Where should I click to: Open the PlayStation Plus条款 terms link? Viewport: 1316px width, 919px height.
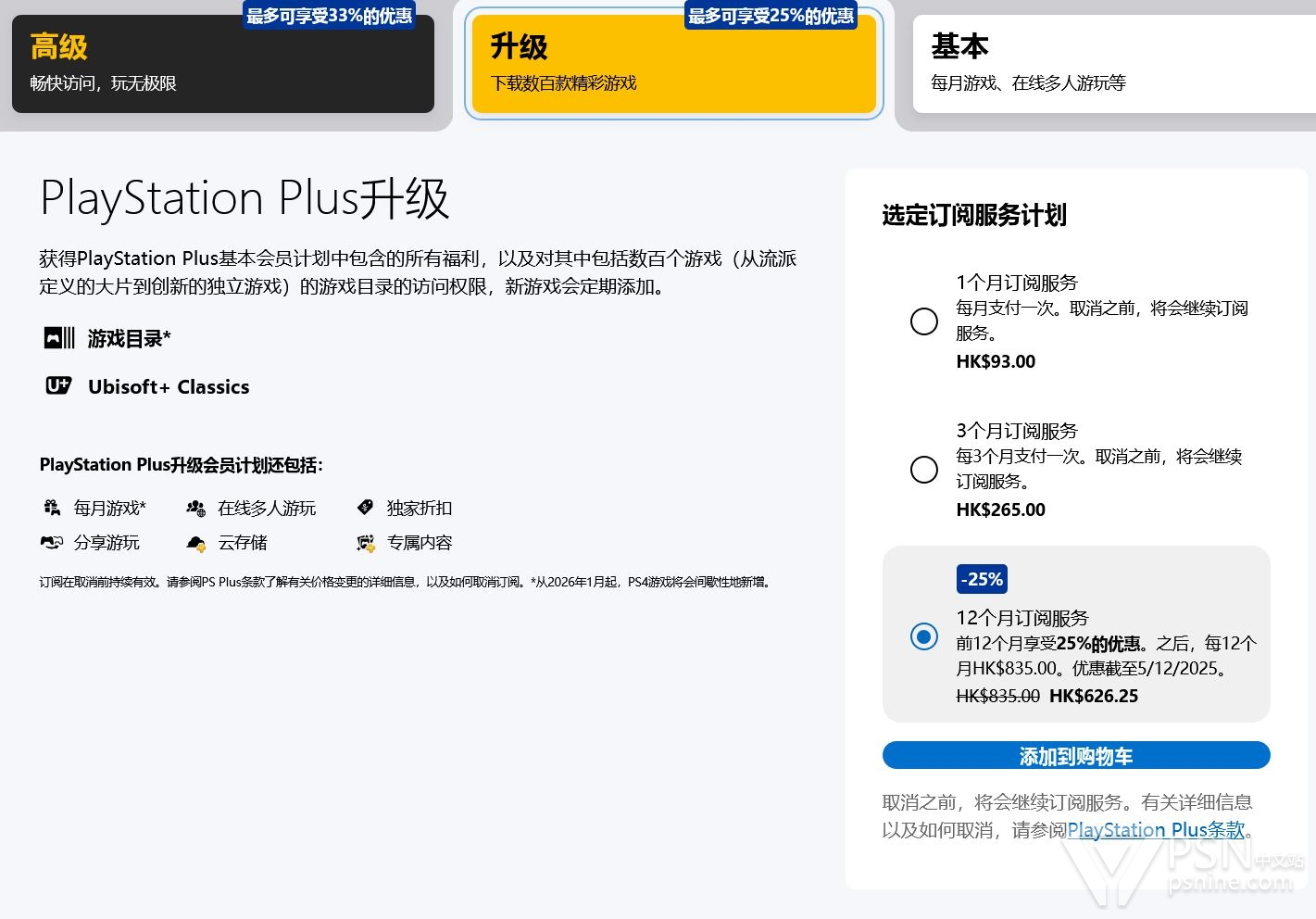click(x=1155, y=830)
